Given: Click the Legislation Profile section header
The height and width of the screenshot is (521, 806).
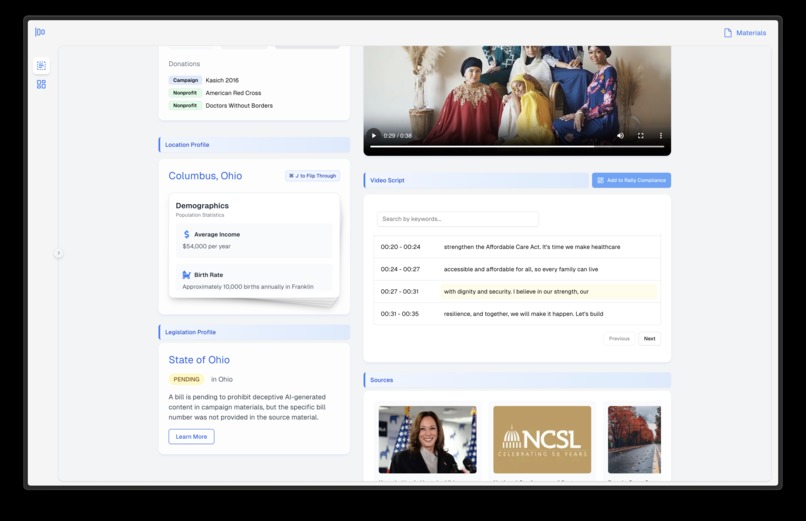Looking at the screenshot, I should click(x=254, y=332).
